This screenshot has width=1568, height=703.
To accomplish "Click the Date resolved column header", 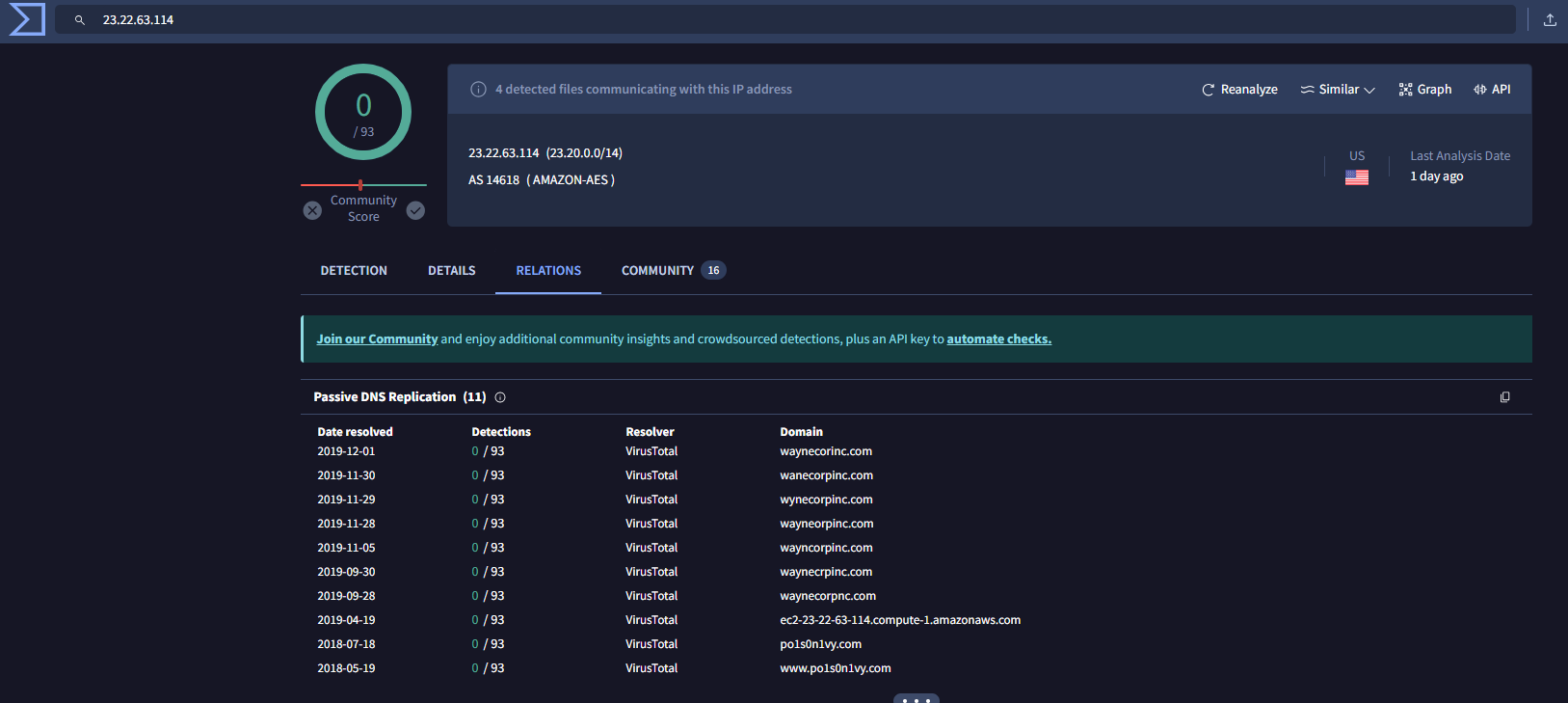I will click(355, 432).
